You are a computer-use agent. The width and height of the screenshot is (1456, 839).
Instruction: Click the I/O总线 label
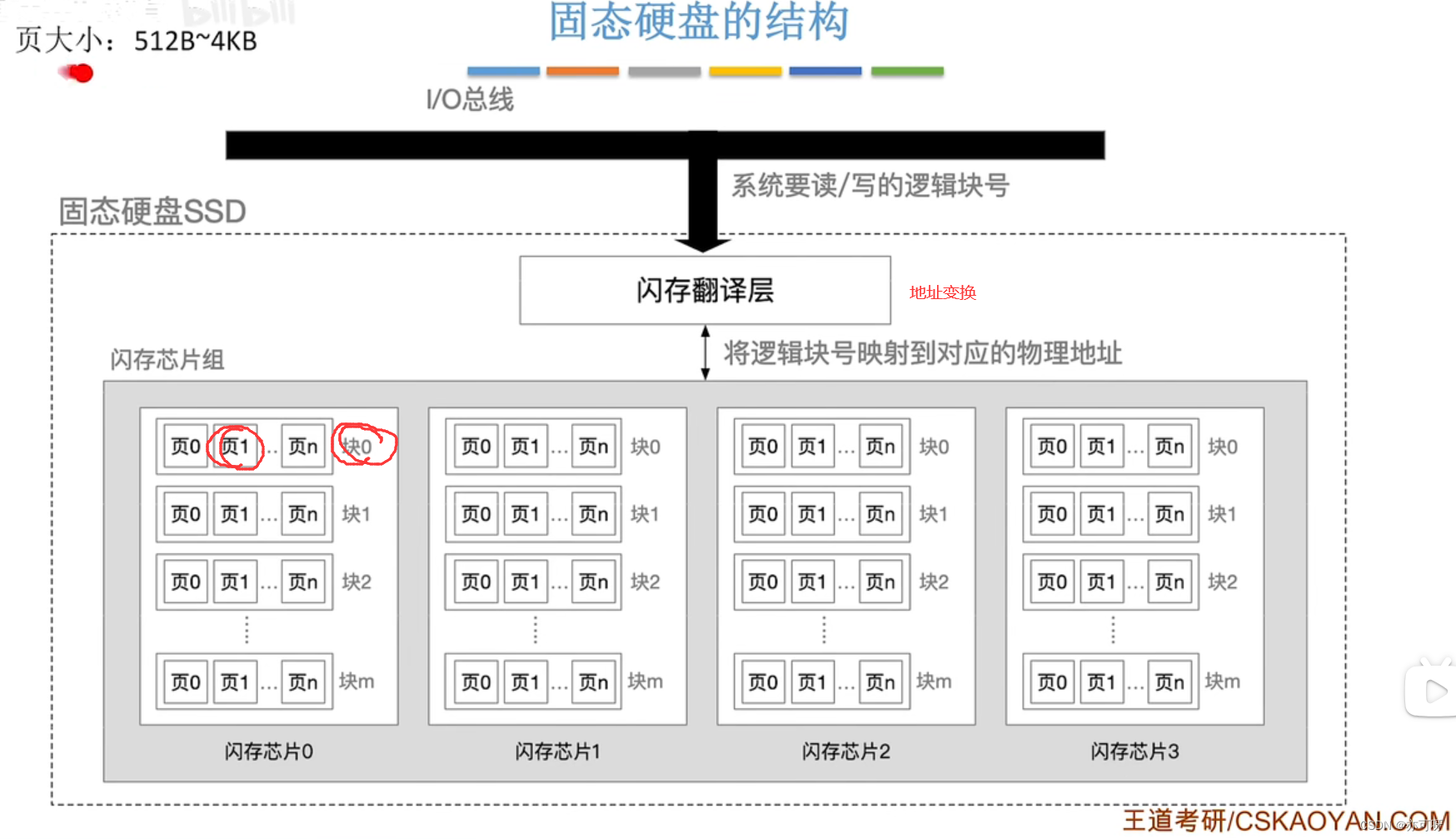click(x=470, y=99)
